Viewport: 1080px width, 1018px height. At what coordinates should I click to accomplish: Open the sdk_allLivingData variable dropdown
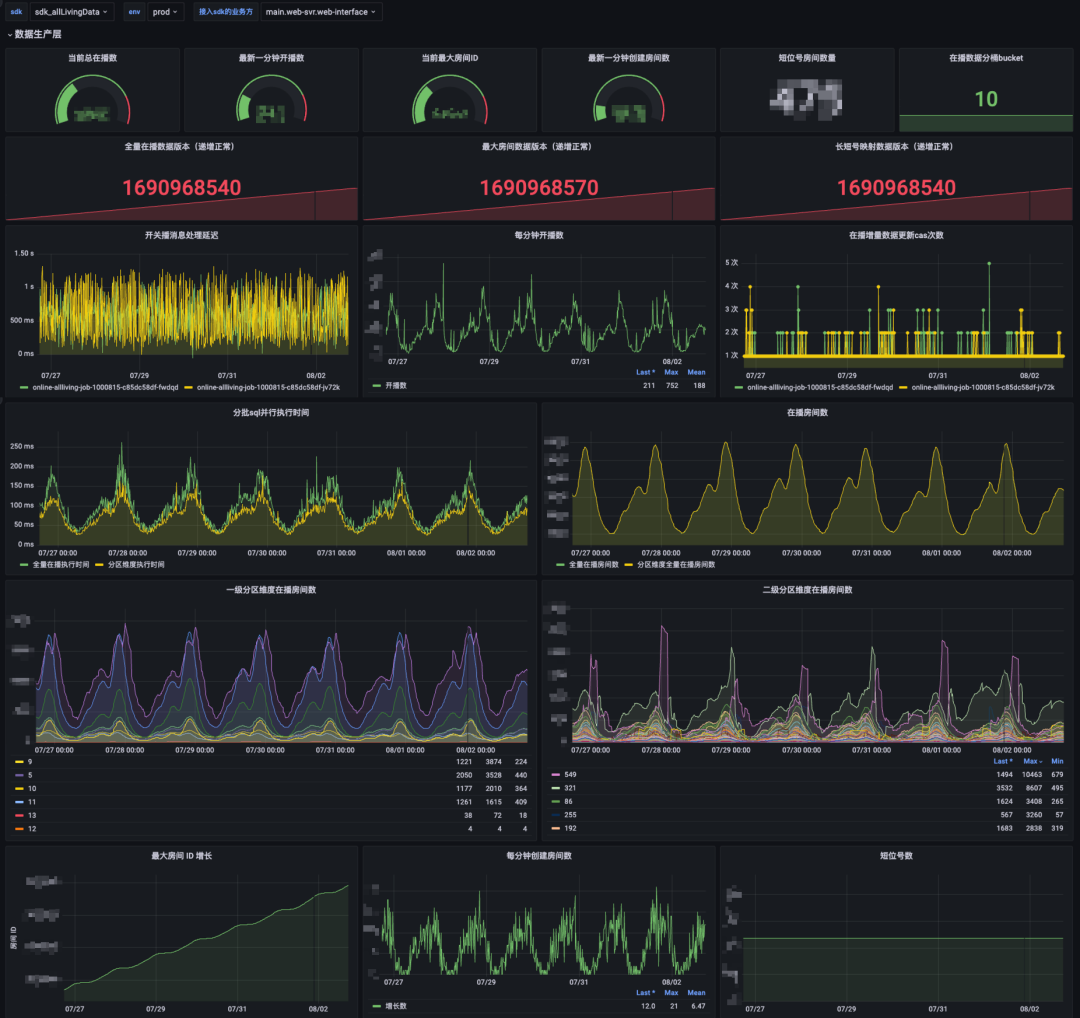click(72, 12)
